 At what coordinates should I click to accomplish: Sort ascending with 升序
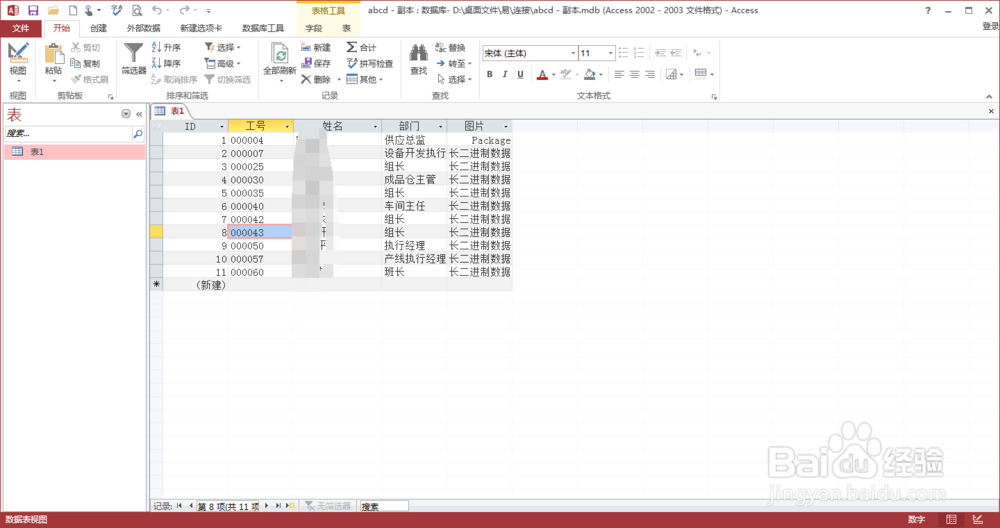166,47
